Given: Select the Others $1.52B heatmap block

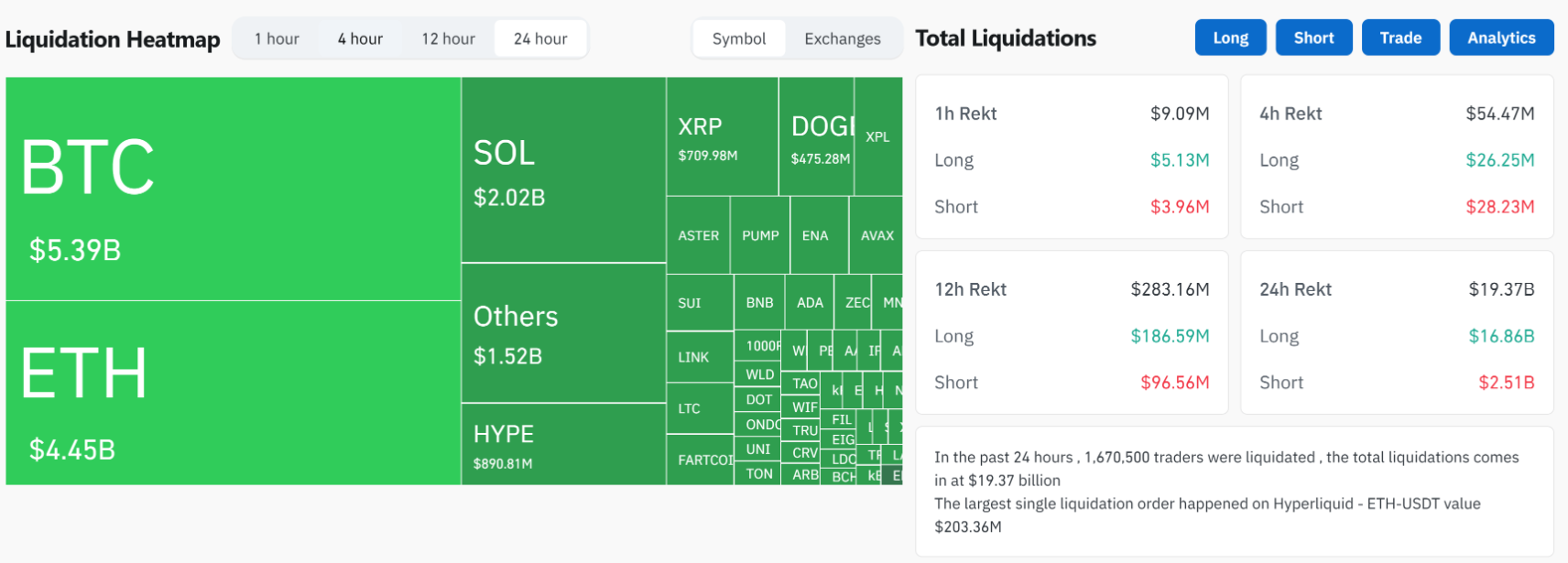Looking at the screenshot, I should 563,333.
